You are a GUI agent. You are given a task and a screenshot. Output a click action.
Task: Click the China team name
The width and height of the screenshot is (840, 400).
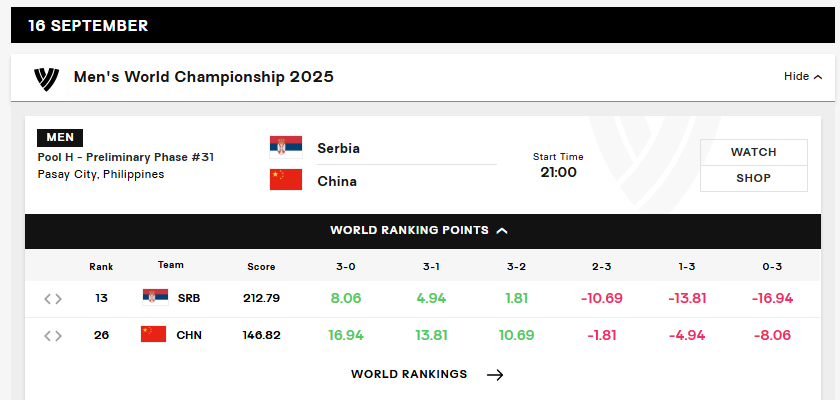[337, 181]
